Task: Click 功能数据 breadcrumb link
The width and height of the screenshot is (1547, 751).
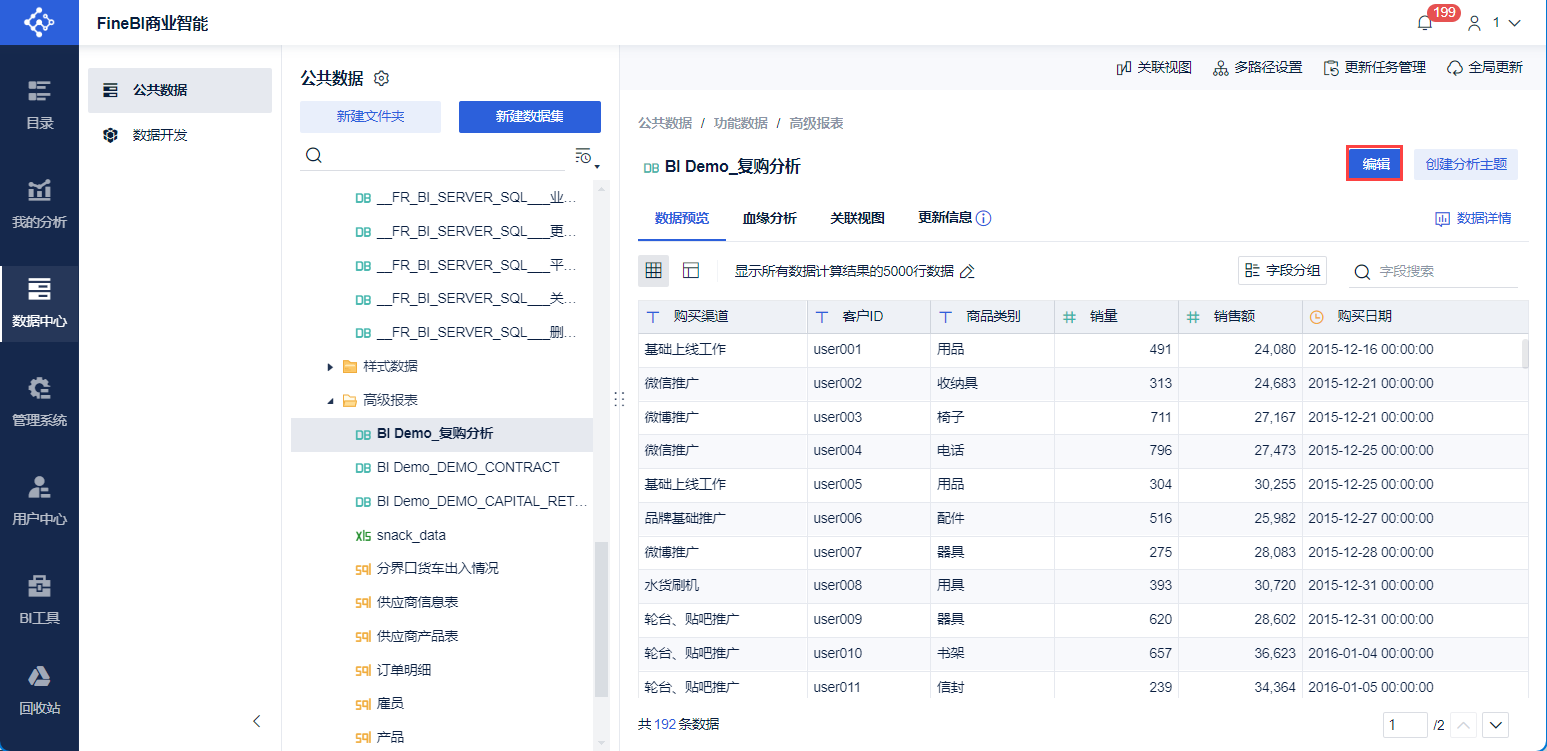Action: pos(741,123)
